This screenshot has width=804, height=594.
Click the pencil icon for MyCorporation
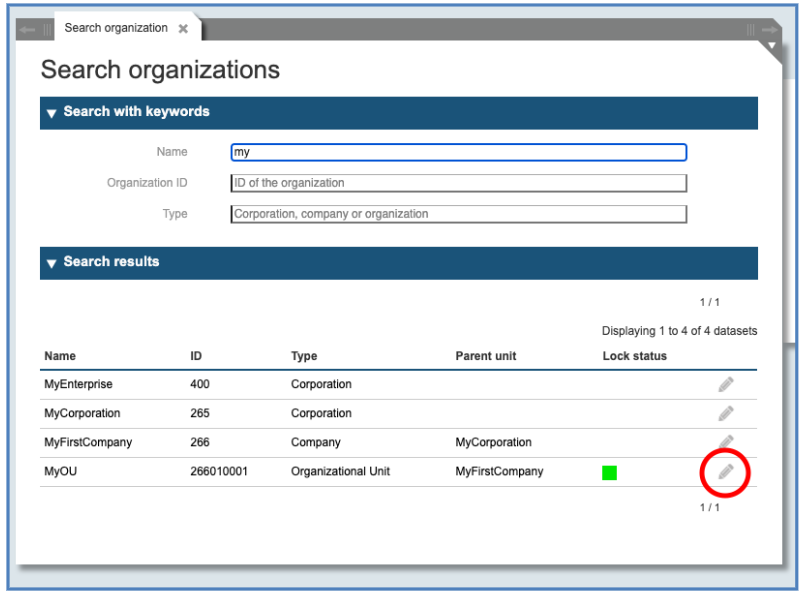[726, 413]
